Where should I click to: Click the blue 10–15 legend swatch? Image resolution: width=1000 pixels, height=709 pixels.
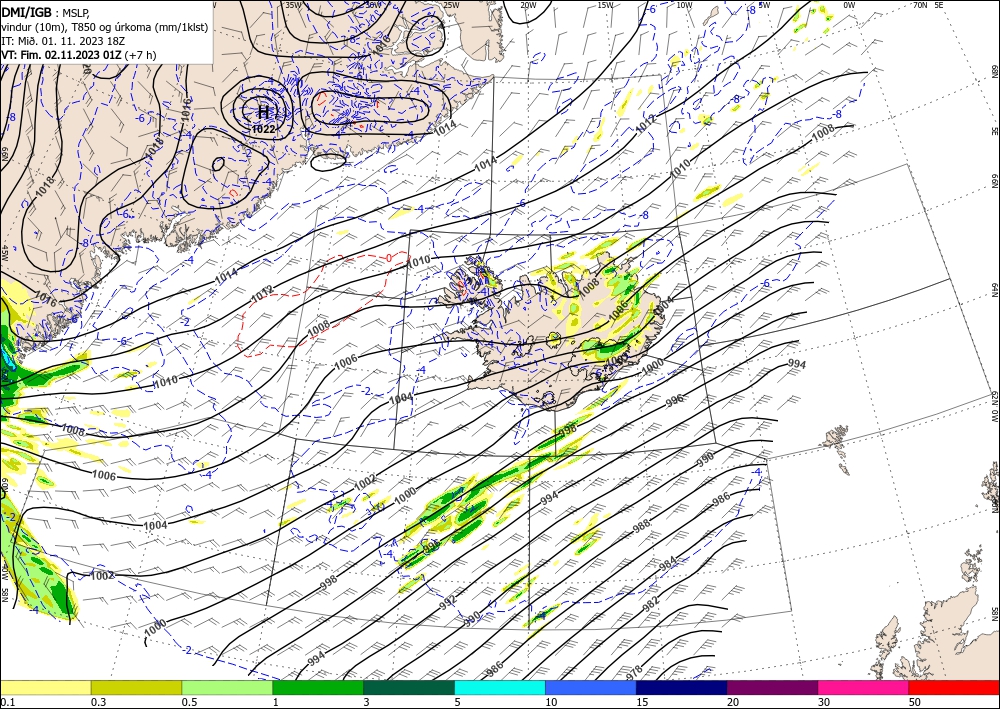click(591, 688)
